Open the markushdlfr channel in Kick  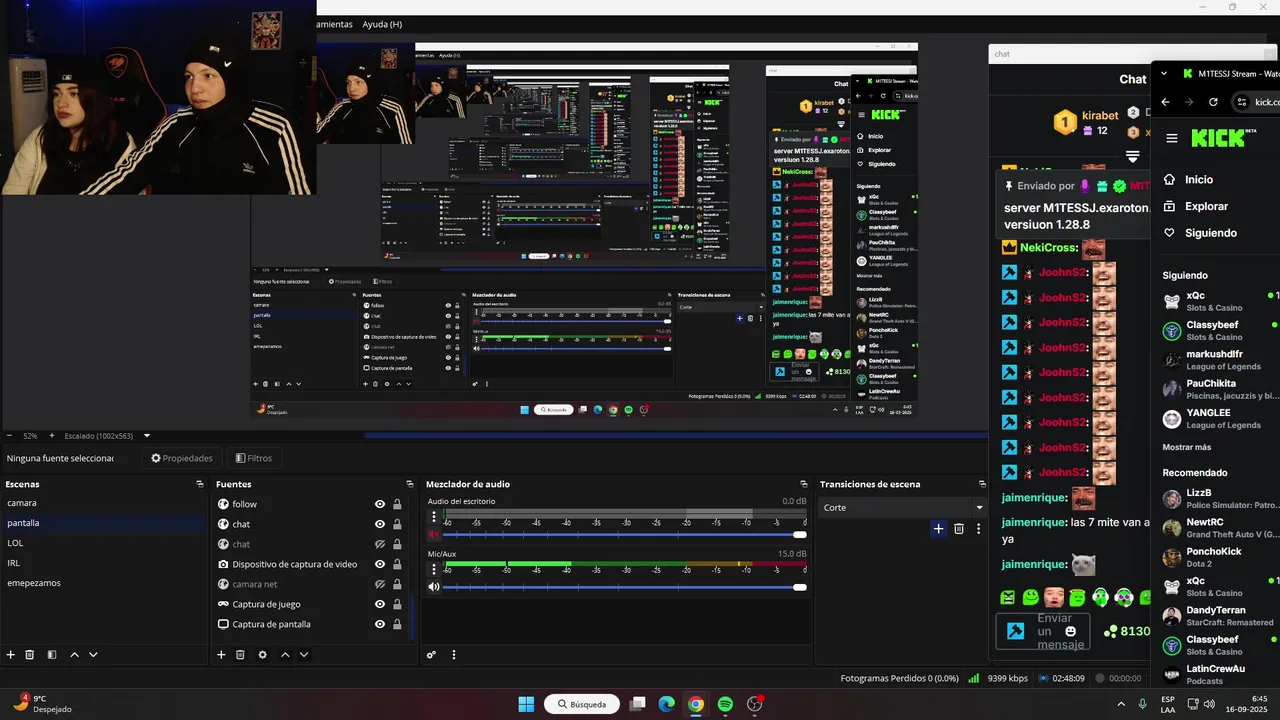point(1220,360)
